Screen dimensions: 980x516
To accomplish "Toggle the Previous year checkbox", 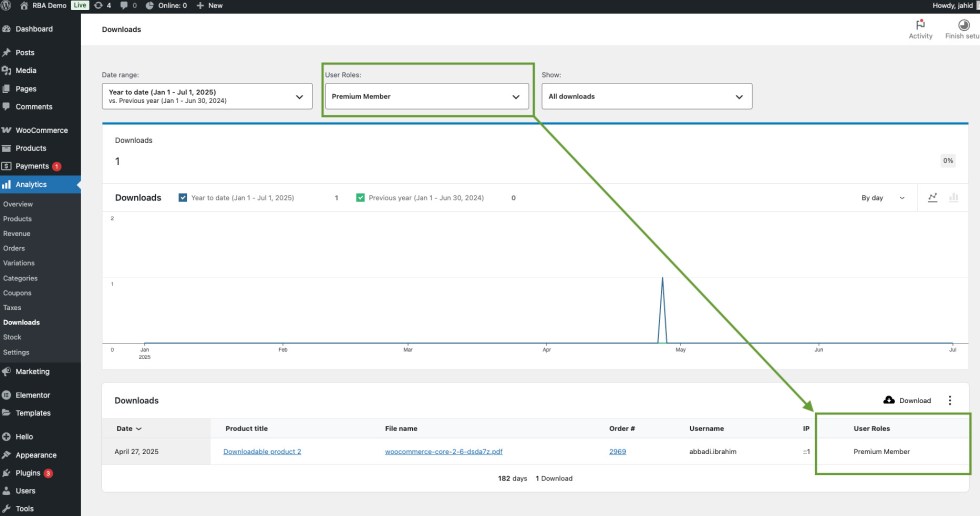I will 360,198.
